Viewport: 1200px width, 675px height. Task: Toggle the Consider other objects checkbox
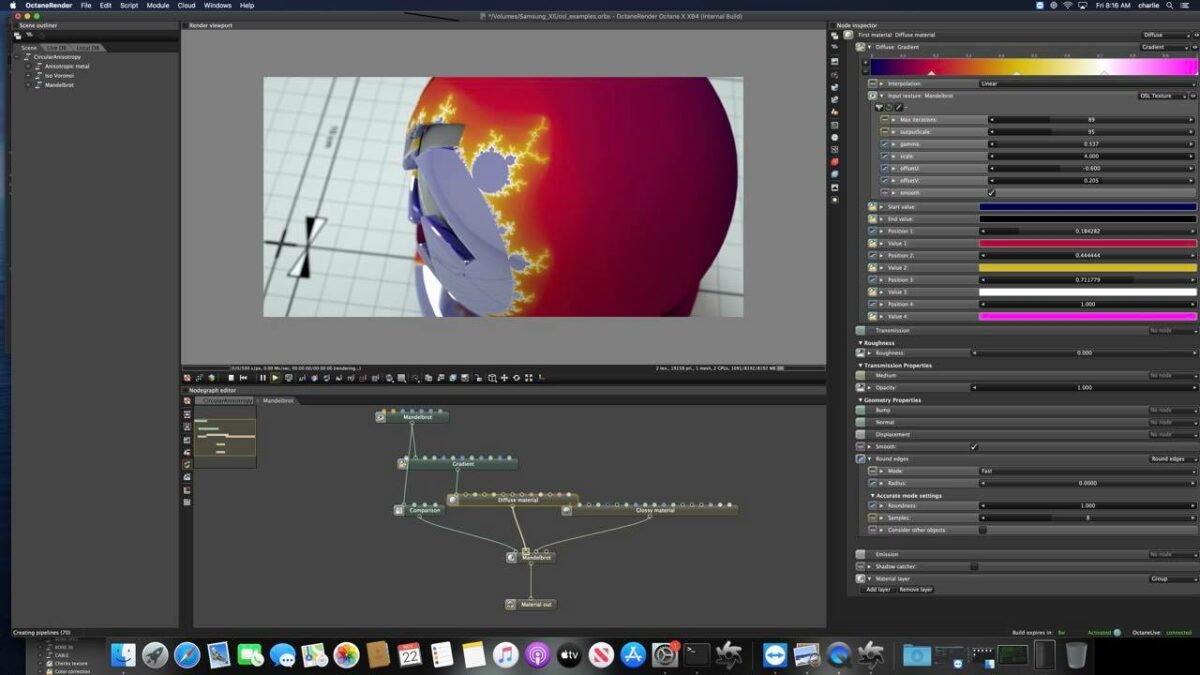(982, 530)
